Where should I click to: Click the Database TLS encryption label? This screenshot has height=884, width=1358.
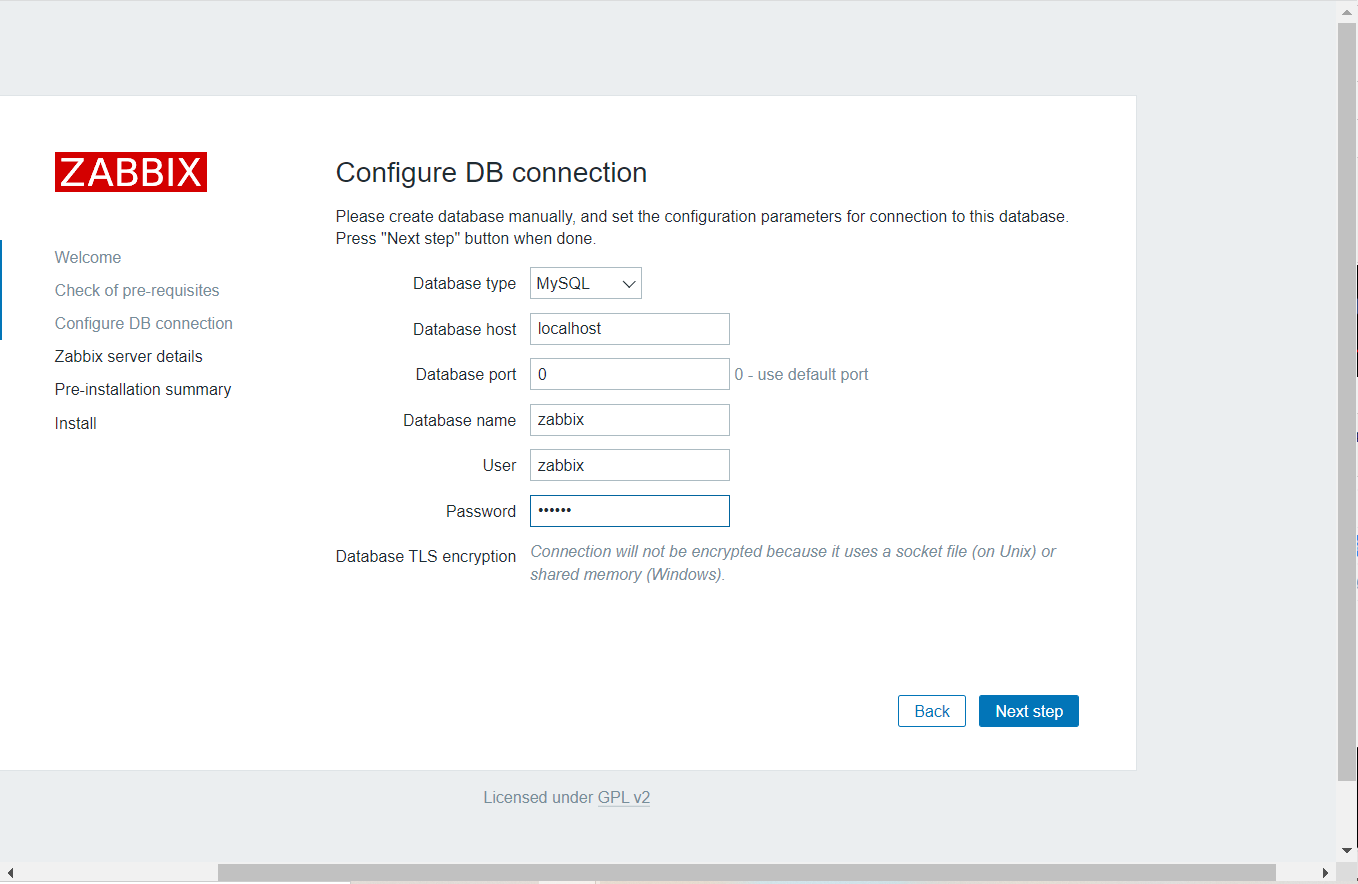click(426, 556)
